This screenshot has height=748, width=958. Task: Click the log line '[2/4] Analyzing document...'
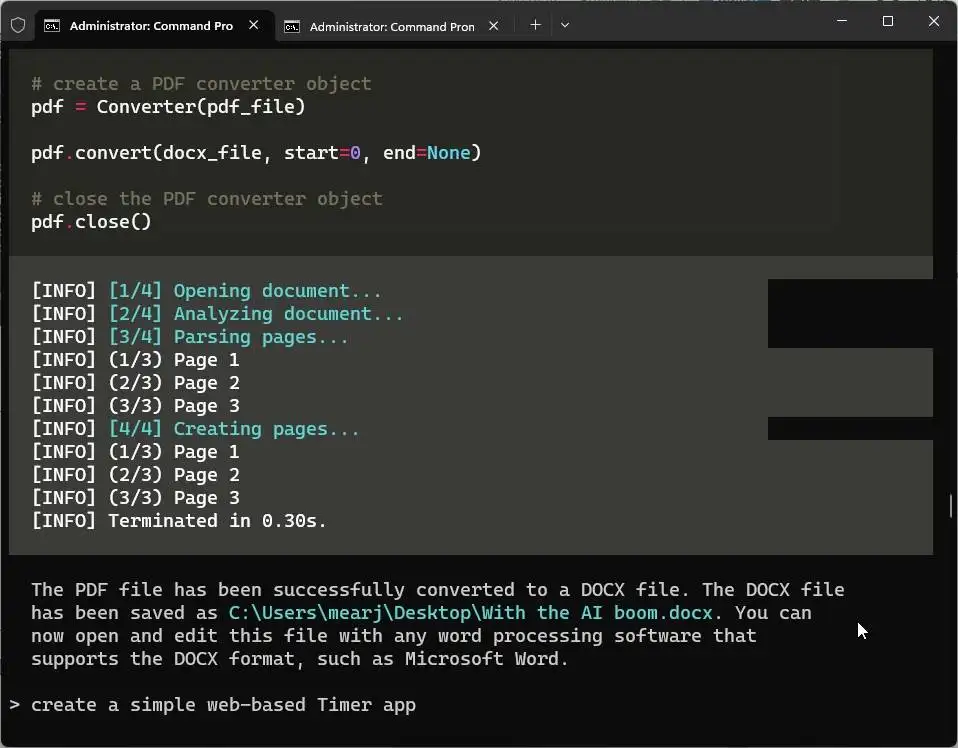218,314
